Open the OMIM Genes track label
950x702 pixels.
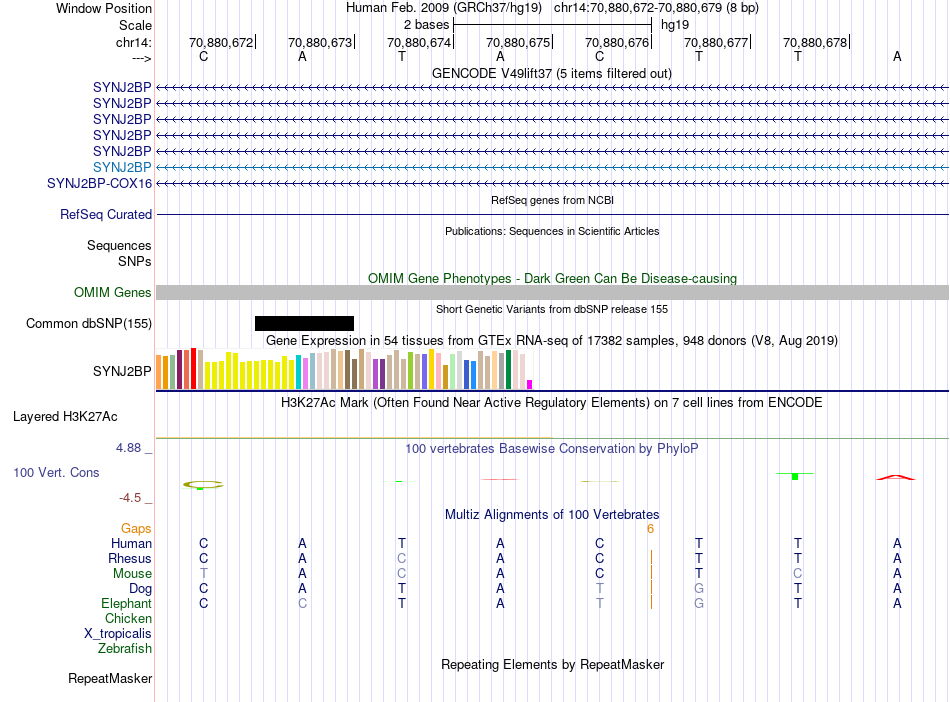click(x=113, y=293)
